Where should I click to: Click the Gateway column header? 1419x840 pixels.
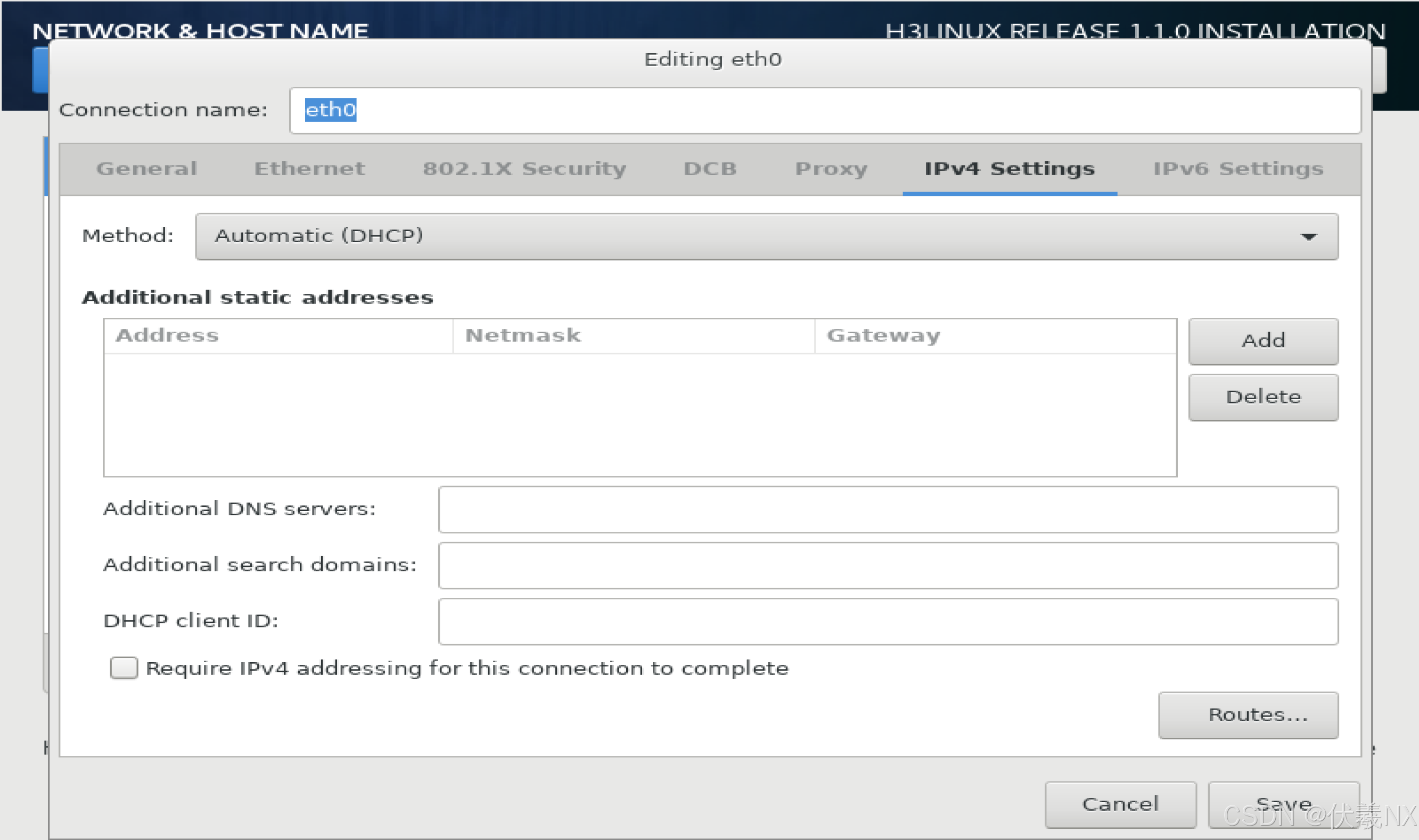point(882,334)
